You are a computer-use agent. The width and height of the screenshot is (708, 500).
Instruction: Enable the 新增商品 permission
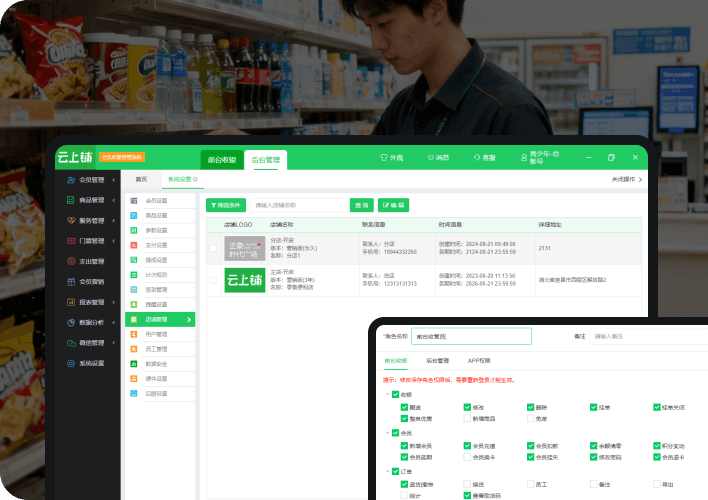pos(467,419)
